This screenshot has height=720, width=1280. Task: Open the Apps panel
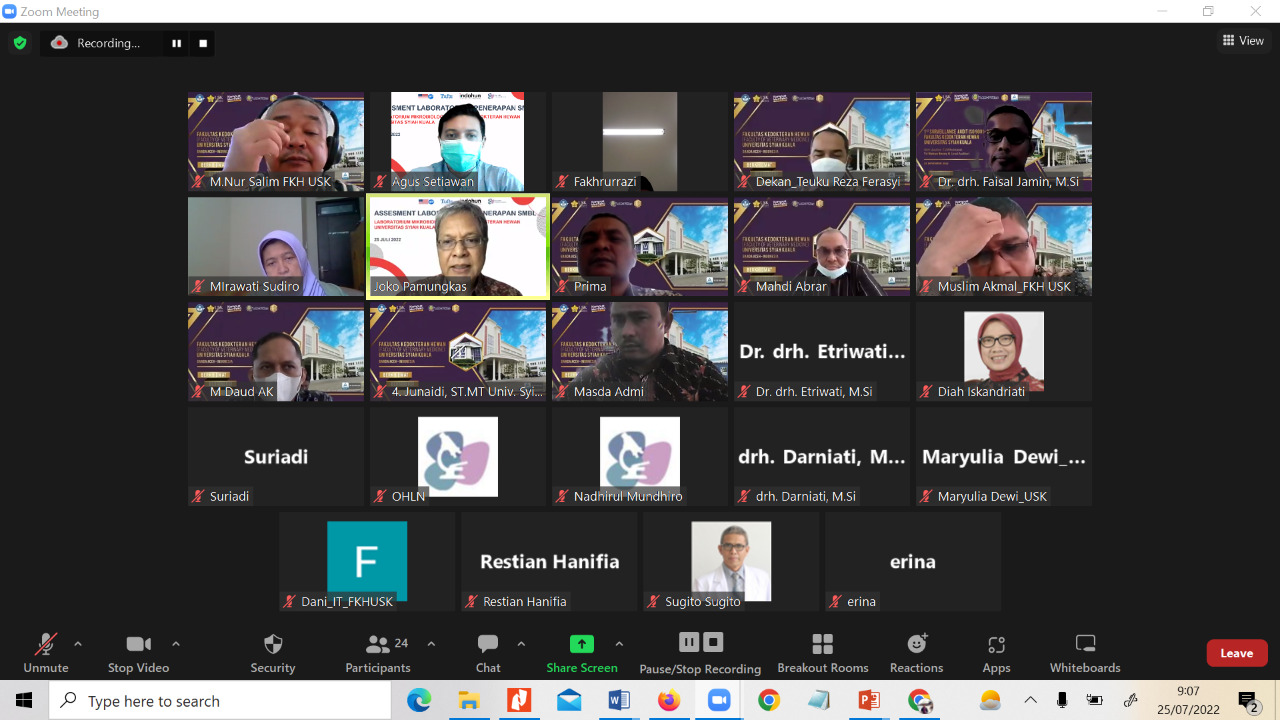(x=996, y=653)
